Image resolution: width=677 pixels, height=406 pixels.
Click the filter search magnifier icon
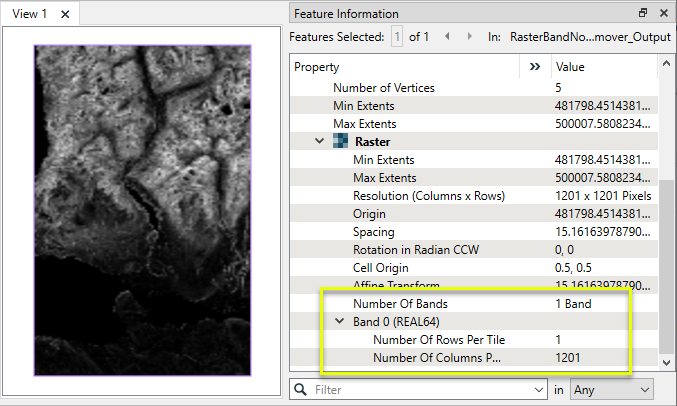click(300, 388)
